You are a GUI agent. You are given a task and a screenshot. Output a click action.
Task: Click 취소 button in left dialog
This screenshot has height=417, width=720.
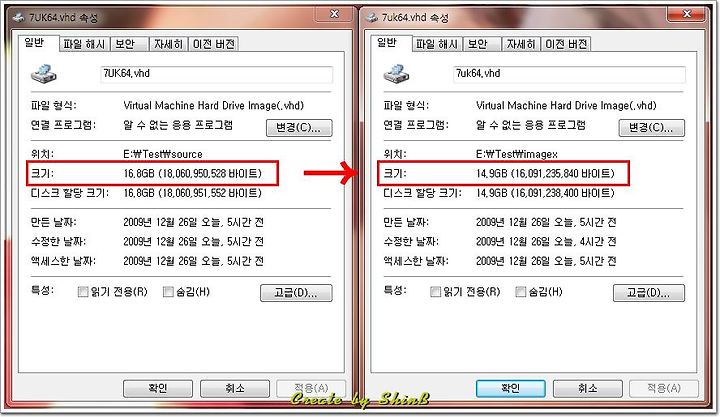point(235,389)
